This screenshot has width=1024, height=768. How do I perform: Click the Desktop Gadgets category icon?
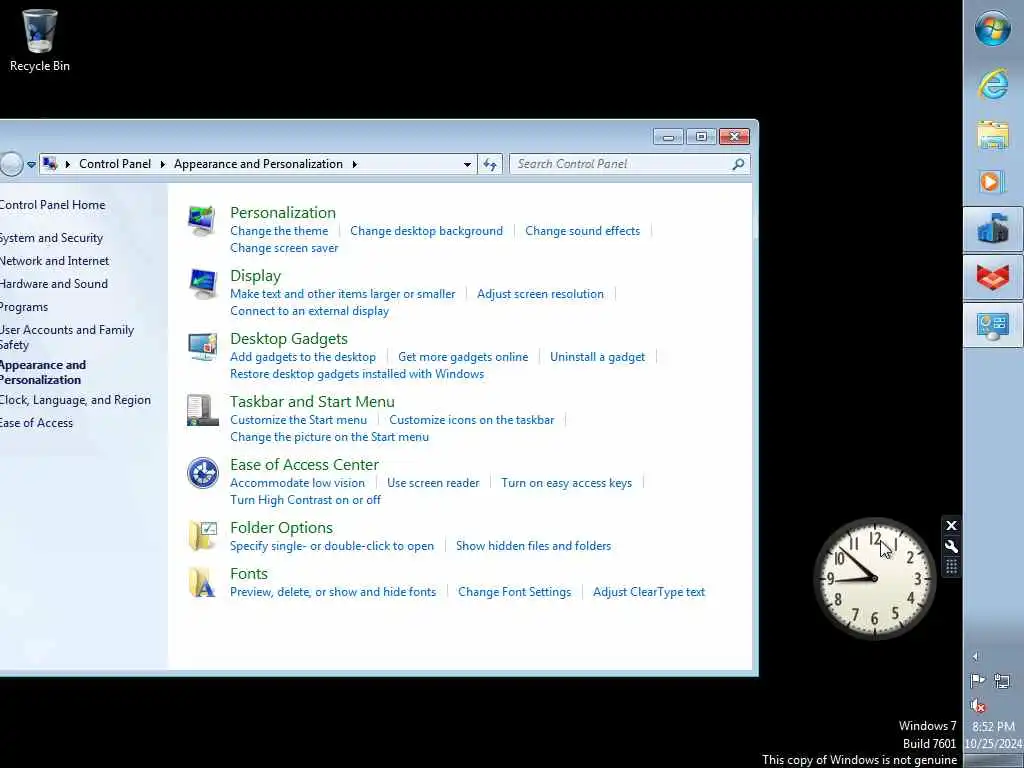click(202, 346)
